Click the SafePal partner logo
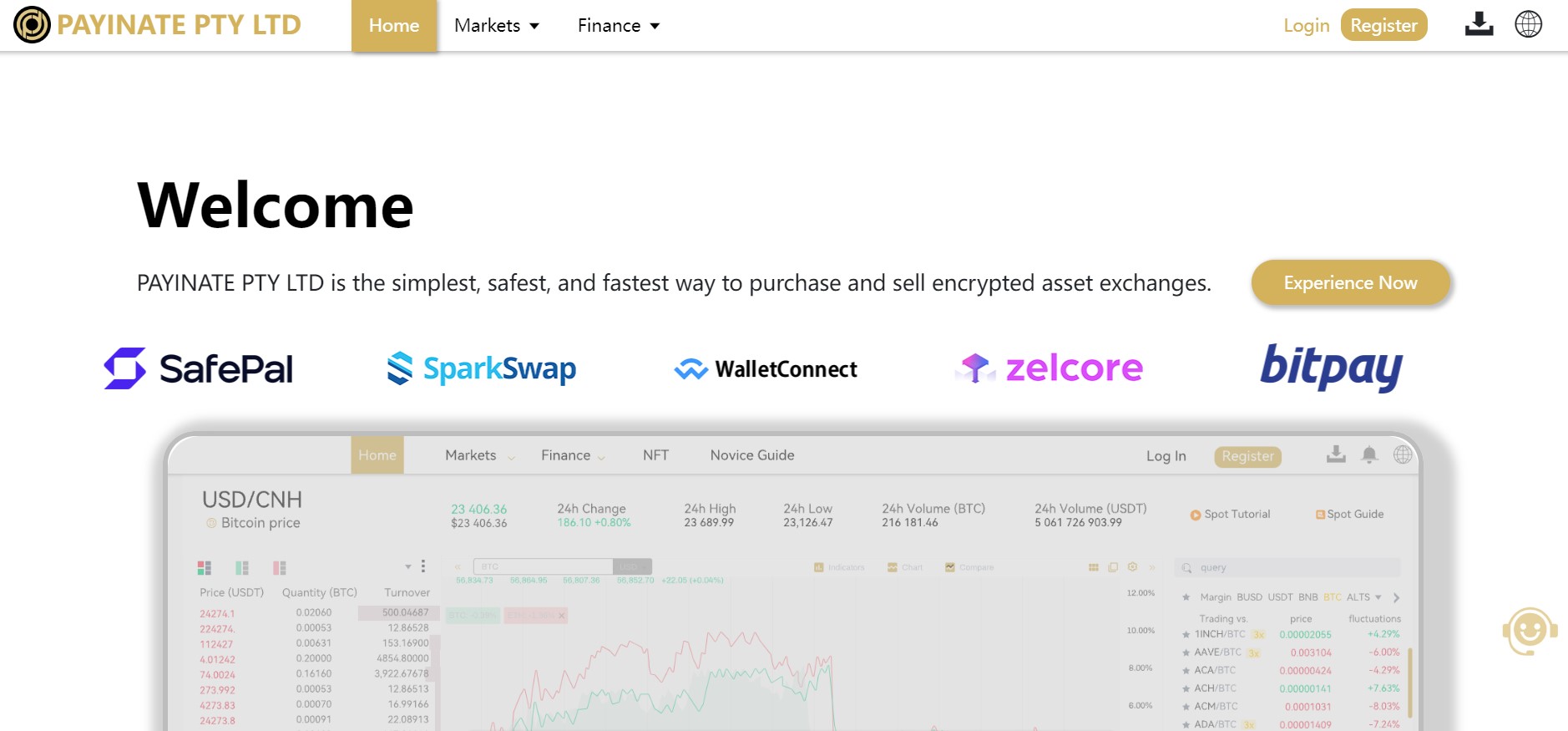 (198, 368)
